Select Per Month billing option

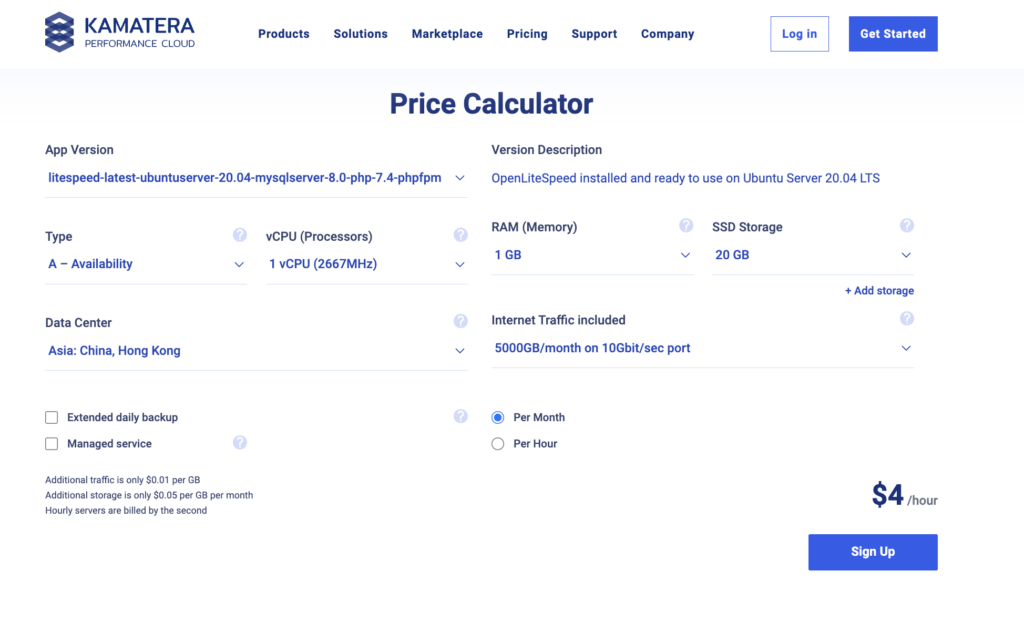[x=498, y=417]
